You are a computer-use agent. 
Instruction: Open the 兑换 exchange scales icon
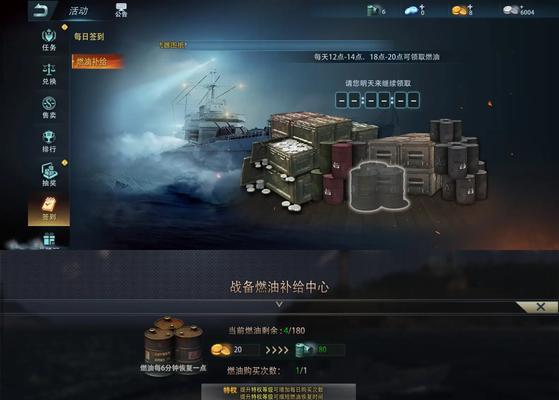point(49,74)
